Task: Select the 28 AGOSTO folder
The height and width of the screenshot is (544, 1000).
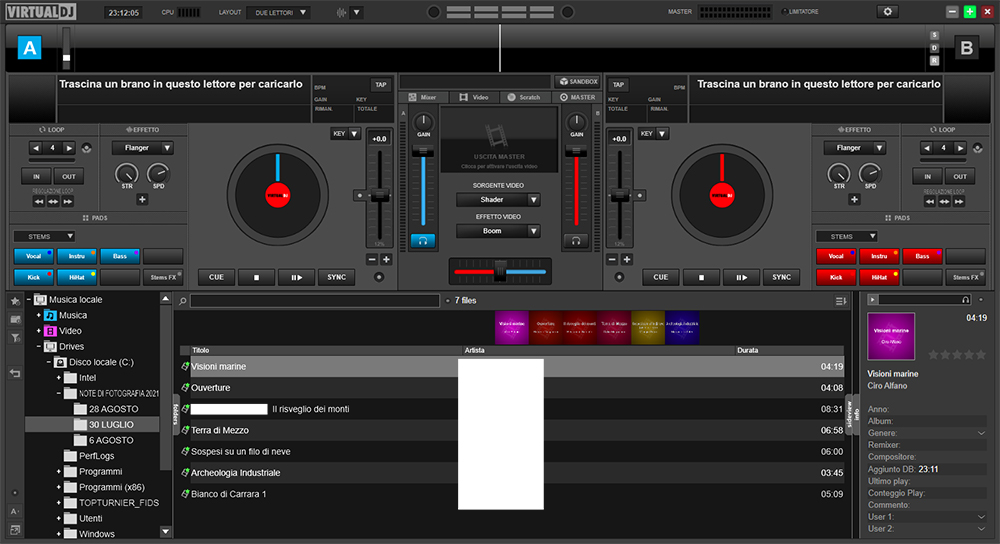Action: click(113, 409)
